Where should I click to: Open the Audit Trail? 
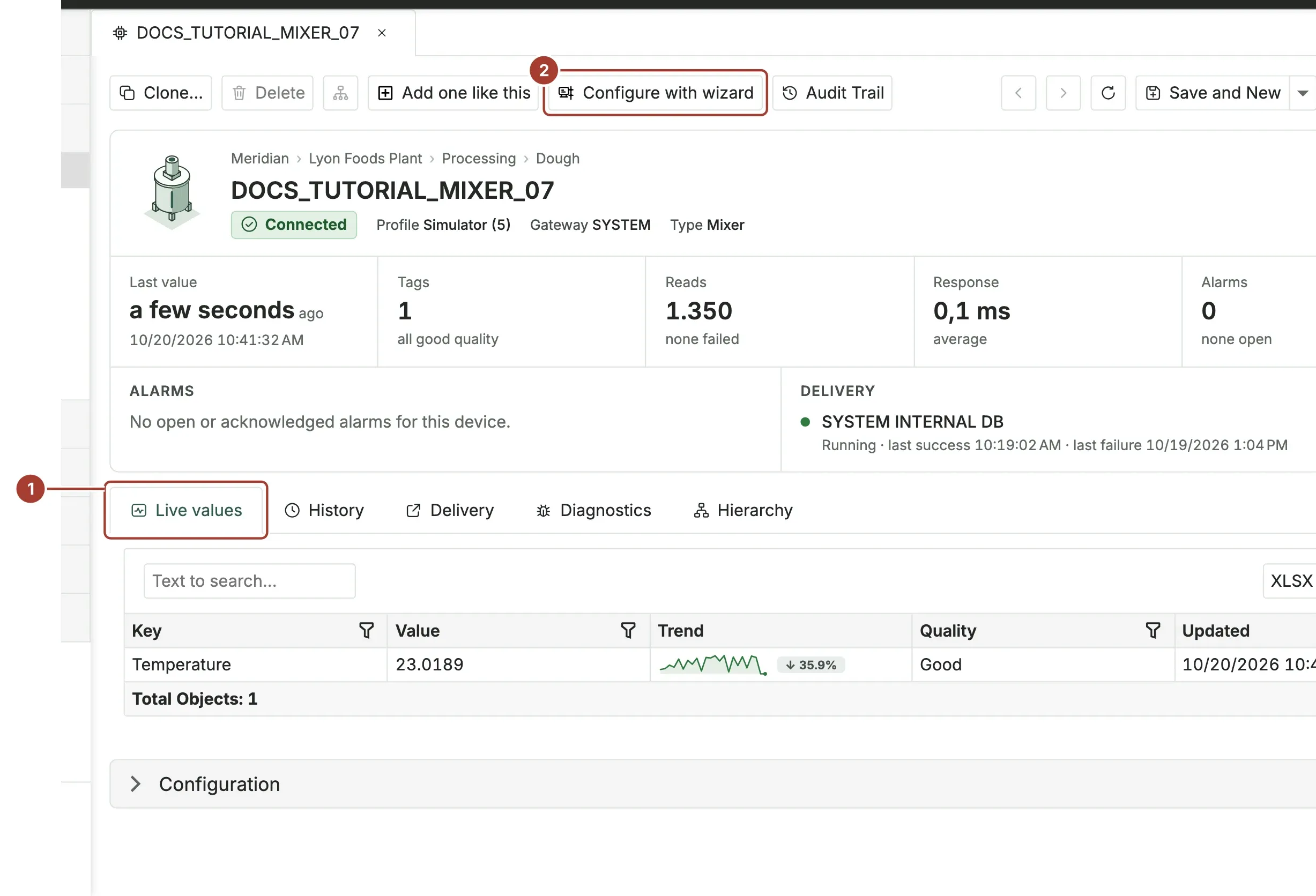tap(832, 93)
